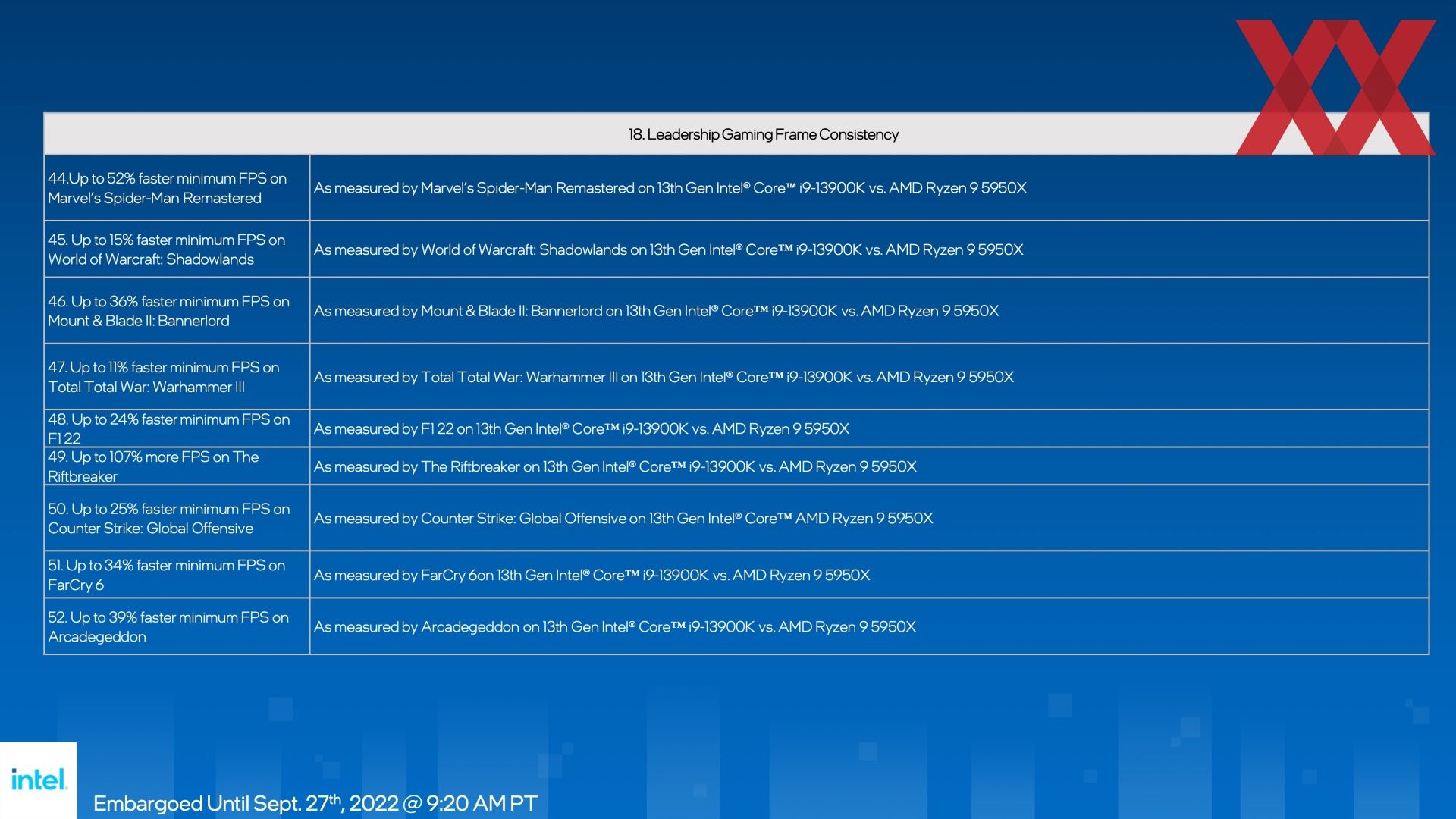The height and width of the screenshot is (819, 1456).
Task: Select claim '47. Up to 11% faster minimum FPS' cell
Action: point(177,377)
